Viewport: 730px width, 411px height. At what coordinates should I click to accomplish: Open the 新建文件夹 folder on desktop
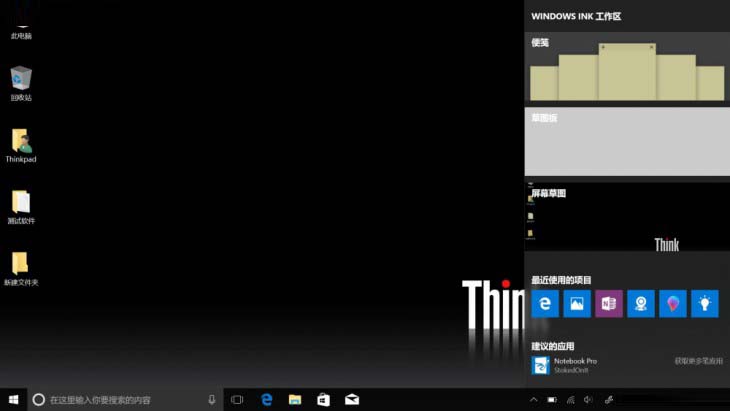[x=21, y=269]
